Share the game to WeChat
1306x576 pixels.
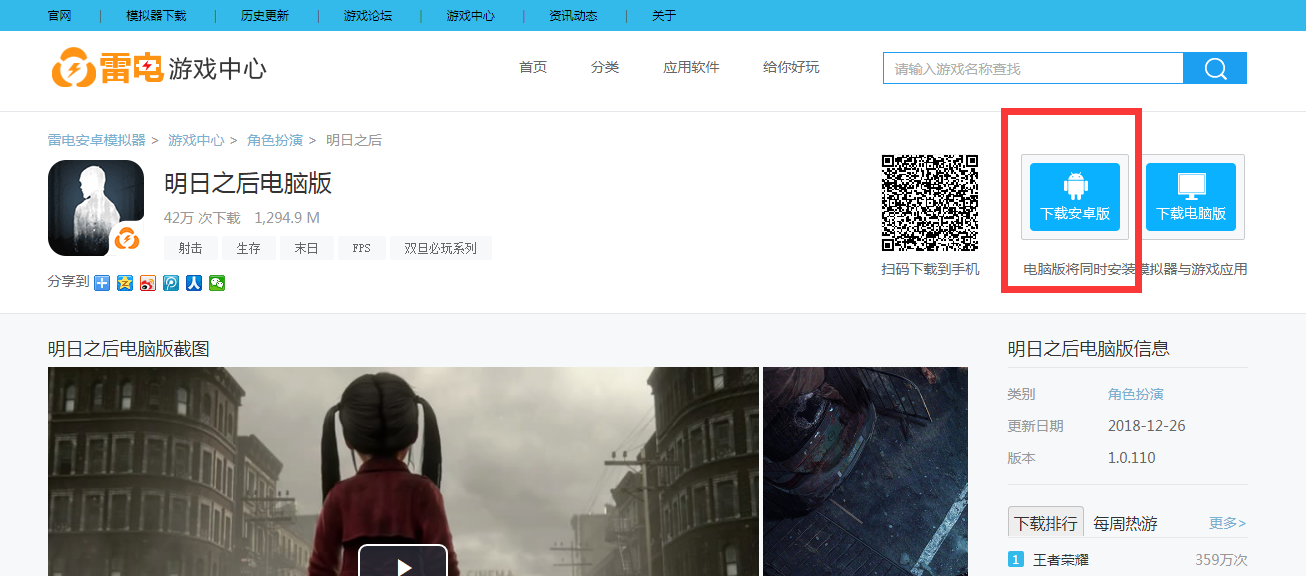[216, 283]
